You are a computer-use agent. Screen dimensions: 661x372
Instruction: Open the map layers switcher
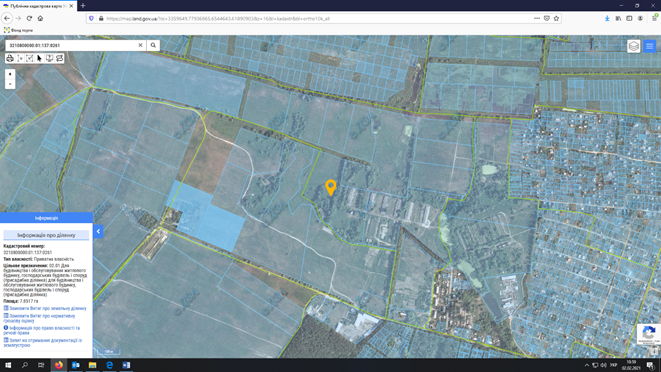point(634,46)
